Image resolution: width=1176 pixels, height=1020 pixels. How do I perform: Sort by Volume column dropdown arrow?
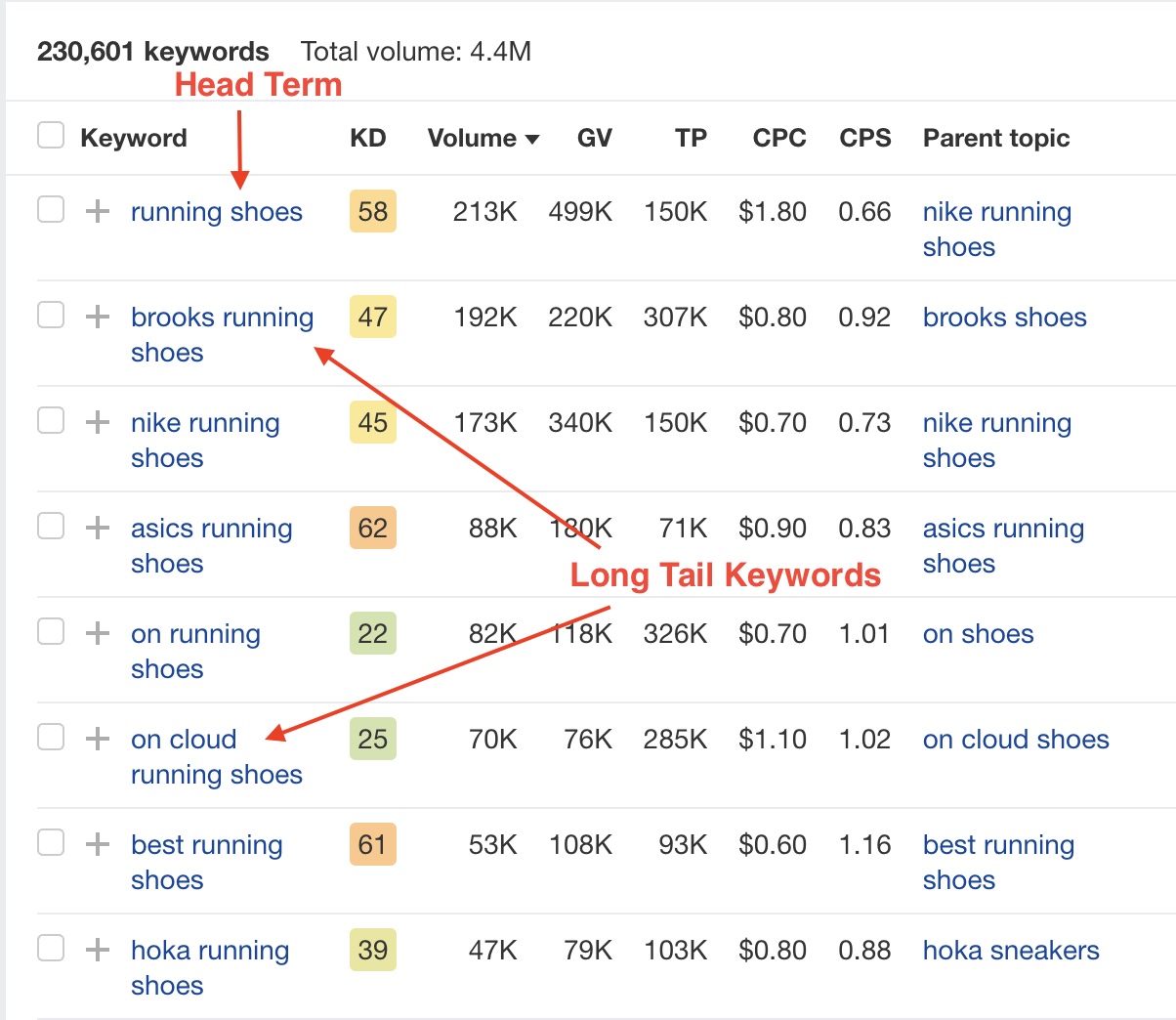coord(532,140)
